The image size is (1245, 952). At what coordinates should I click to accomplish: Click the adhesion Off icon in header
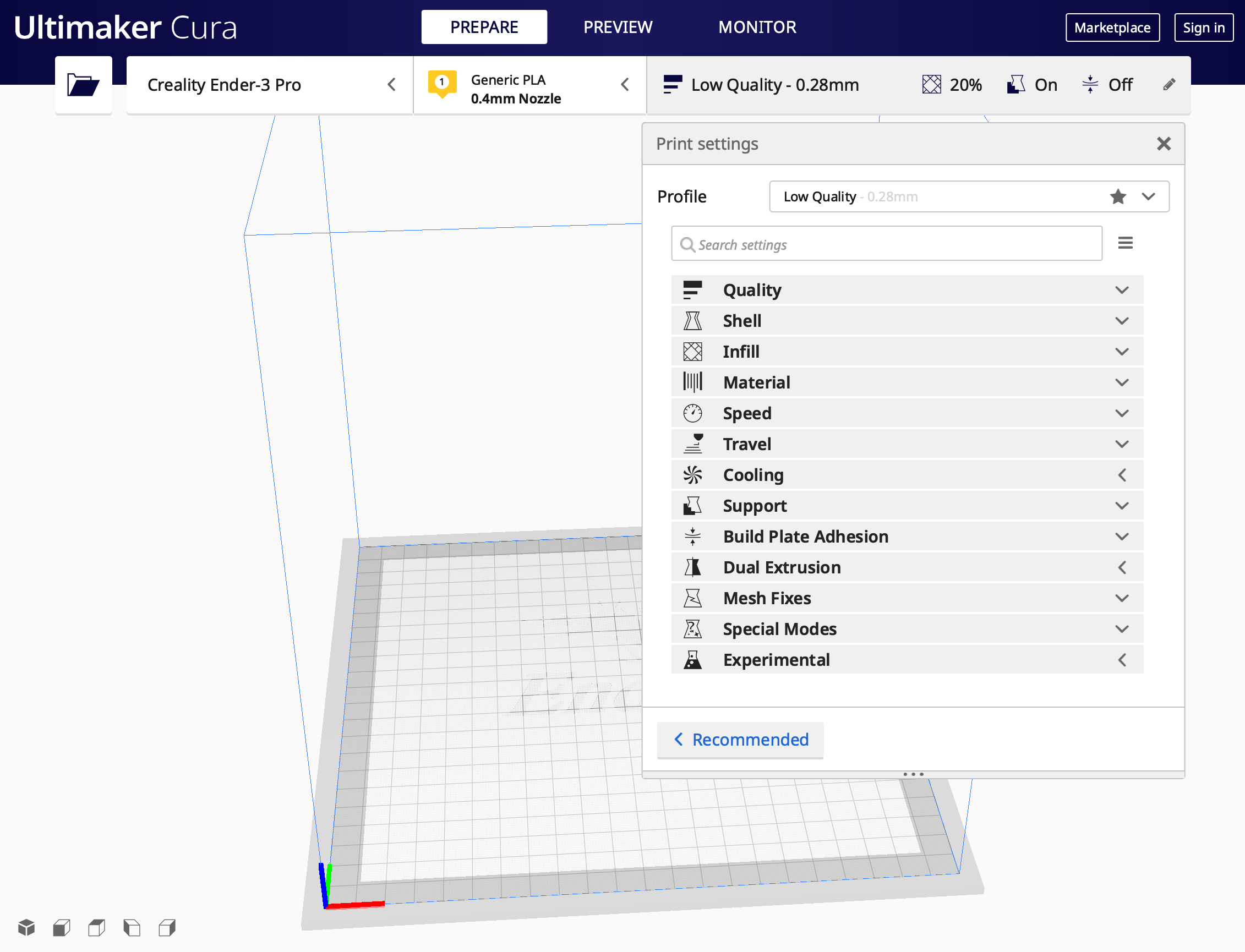(x=1090, y=85)
